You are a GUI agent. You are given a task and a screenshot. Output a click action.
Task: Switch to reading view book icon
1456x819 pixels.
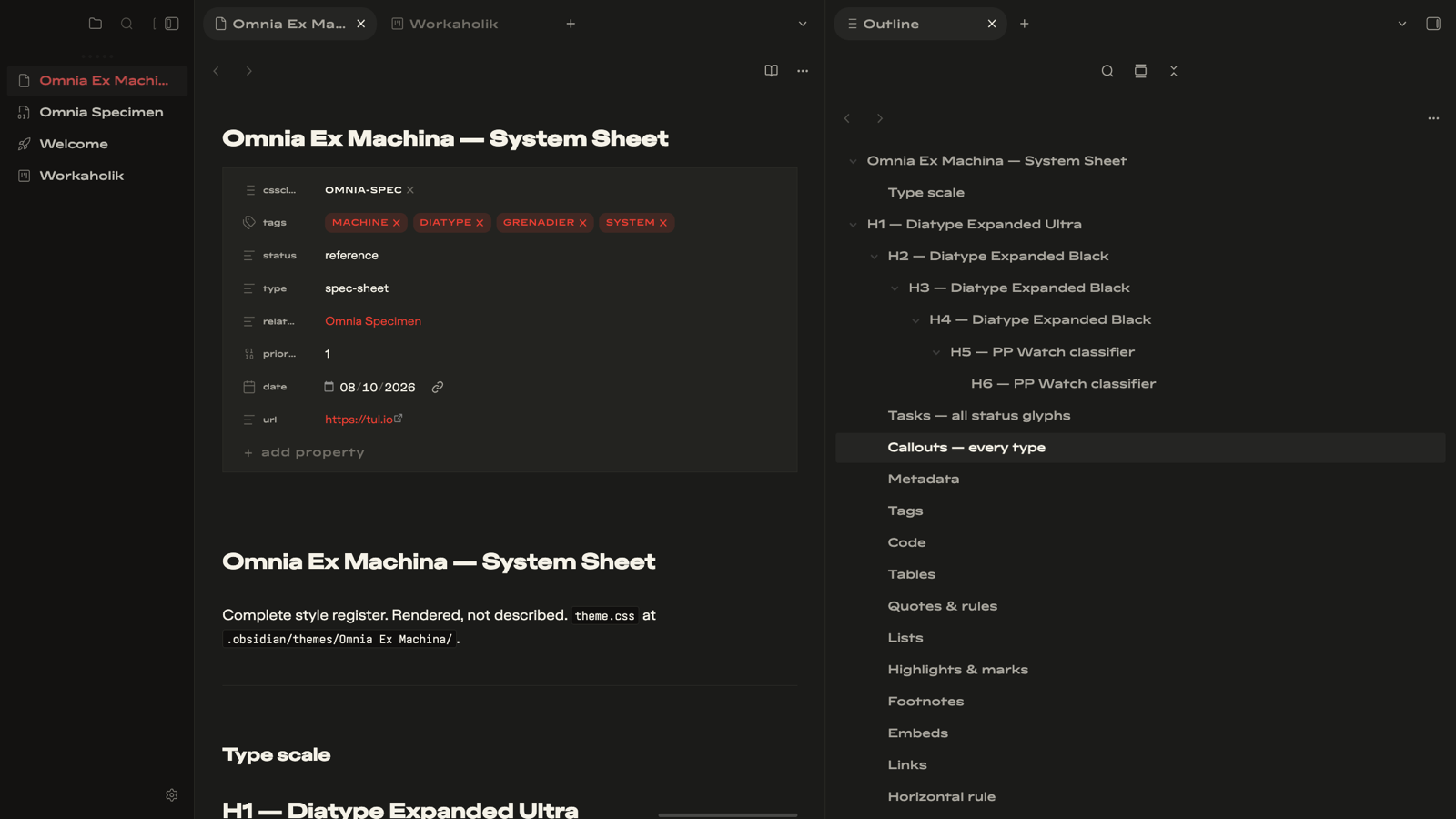click(772, 71)
